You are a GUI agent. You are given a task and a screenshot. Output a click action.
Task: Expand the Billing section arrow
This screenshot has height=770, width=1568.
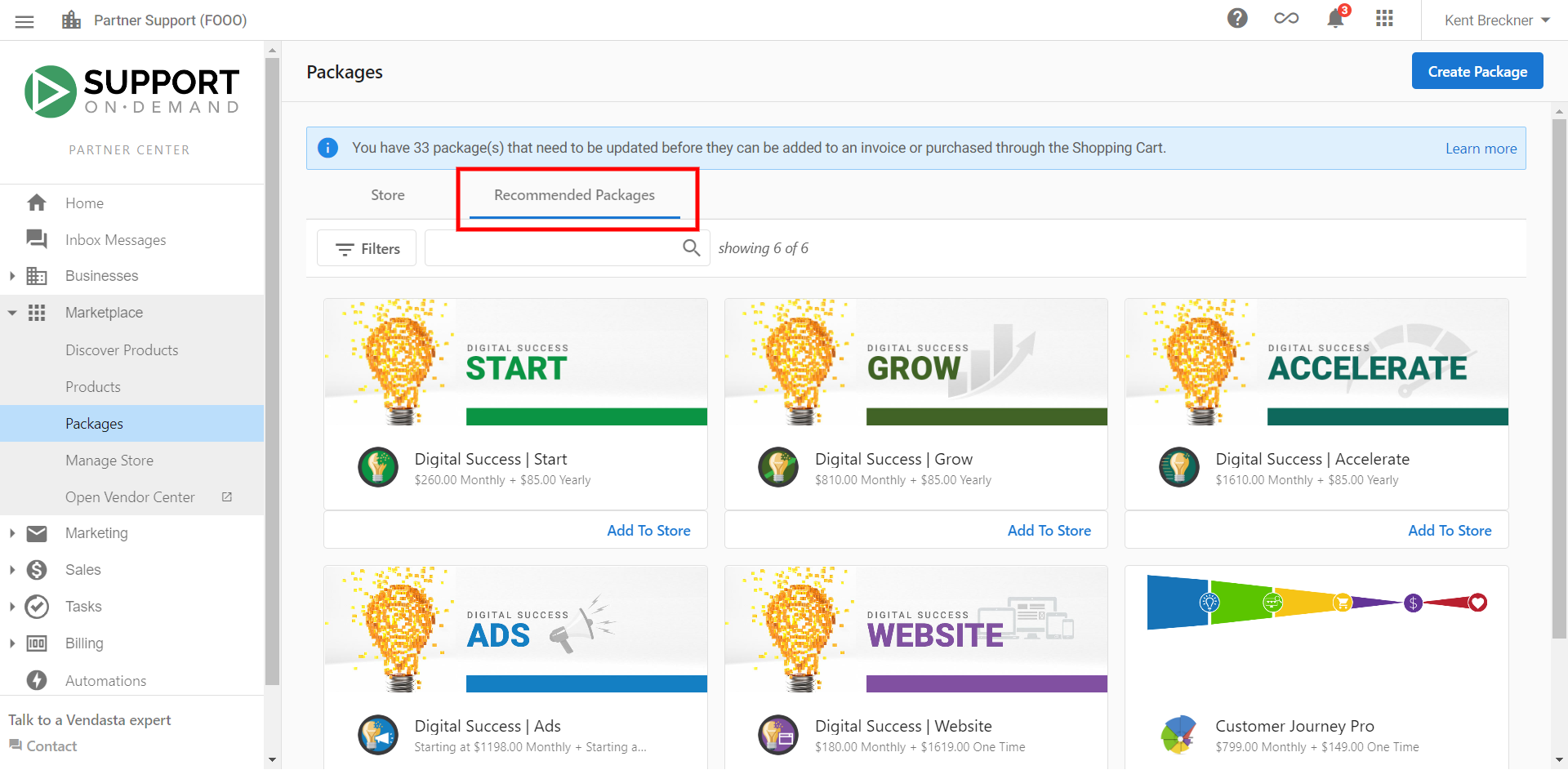pyautogui.click(x=11, y=643)
